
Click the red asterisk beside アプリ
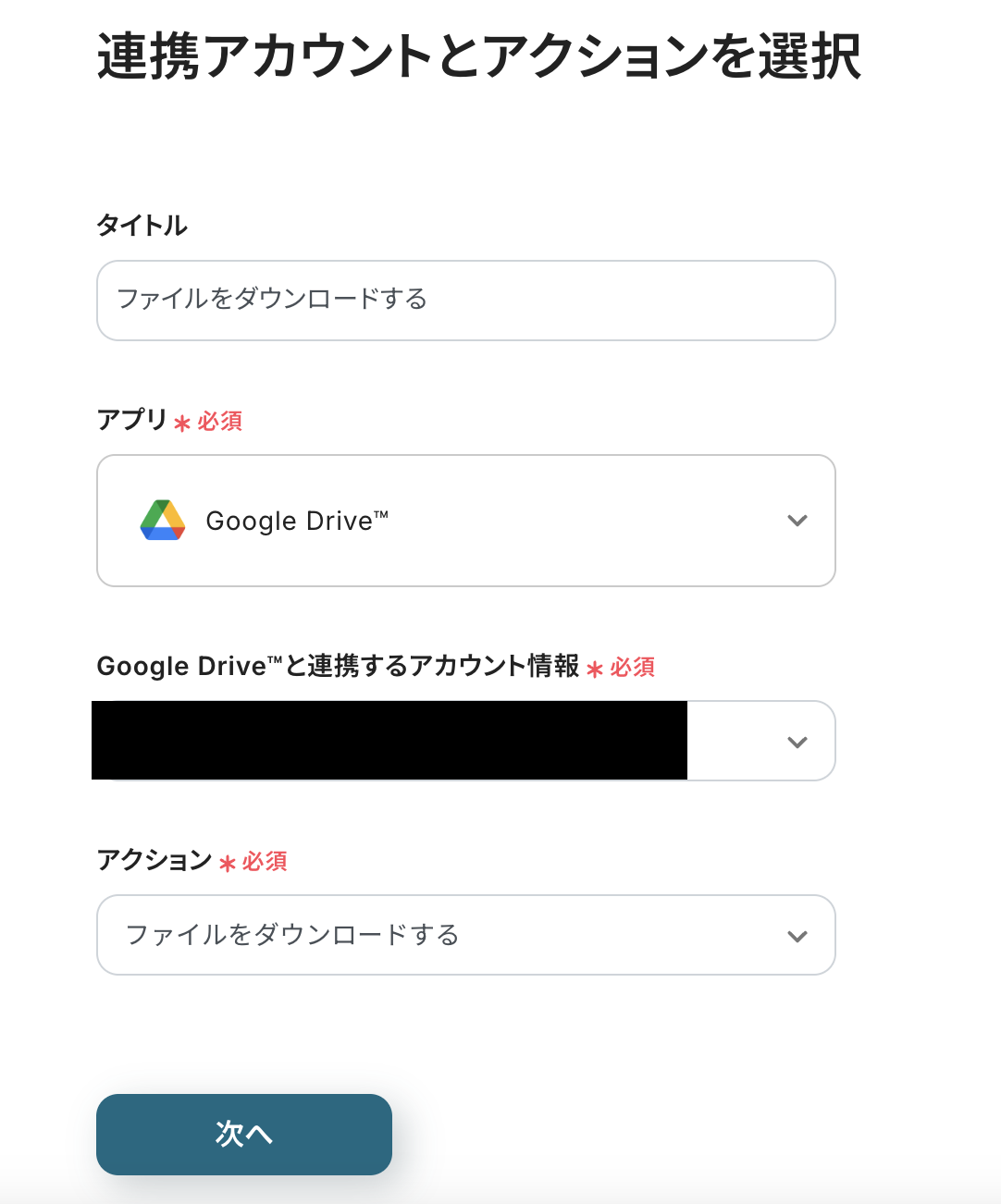(x=182, y=424)
